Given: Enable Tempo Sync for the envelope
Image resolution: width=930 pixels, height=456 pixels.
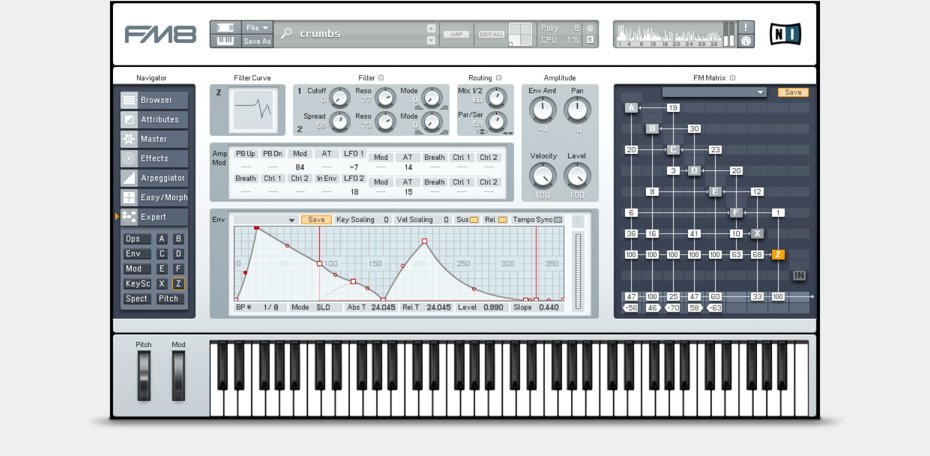Looking at the screenshot, I should [560, 219].
